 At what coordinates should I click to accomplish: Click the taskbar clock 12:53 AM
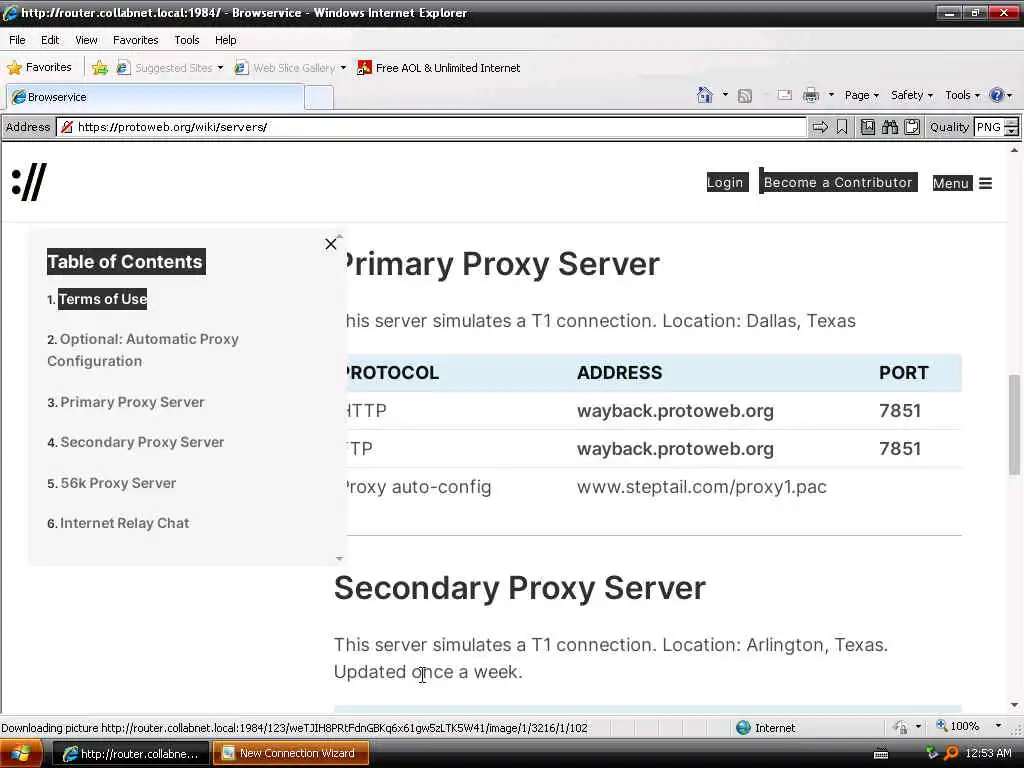988,753
